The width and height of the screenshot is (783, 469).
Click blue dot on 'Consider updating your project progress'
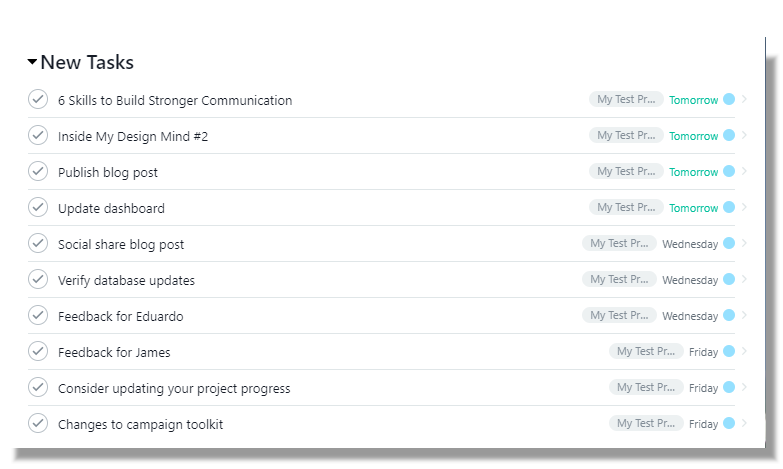[729, 387]
